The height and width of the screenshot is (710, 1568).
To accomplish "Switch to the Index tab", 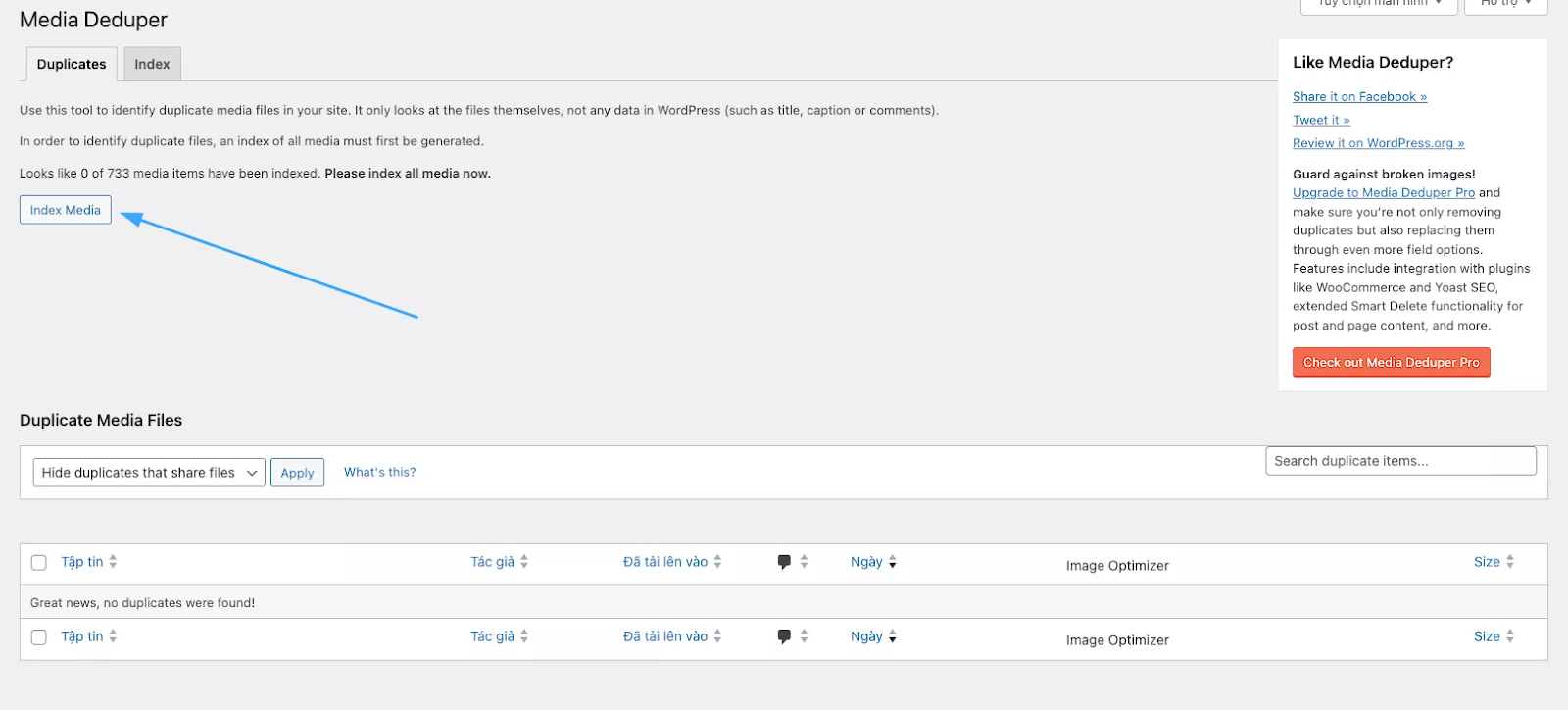I will tap(152, 65).
